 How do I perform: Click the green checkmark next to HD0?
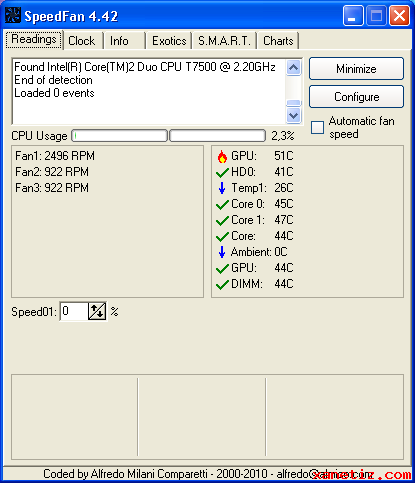click(222, 172)
